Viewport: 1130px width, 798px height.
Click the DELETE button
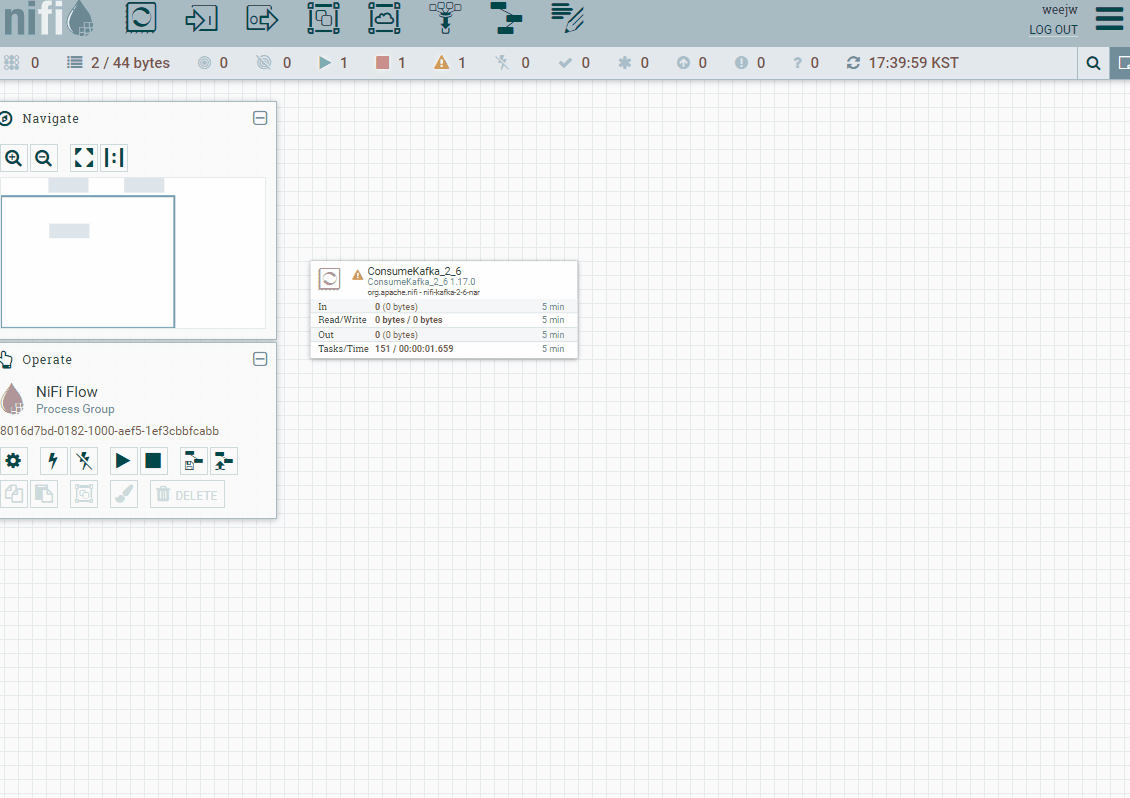[187, 495]
